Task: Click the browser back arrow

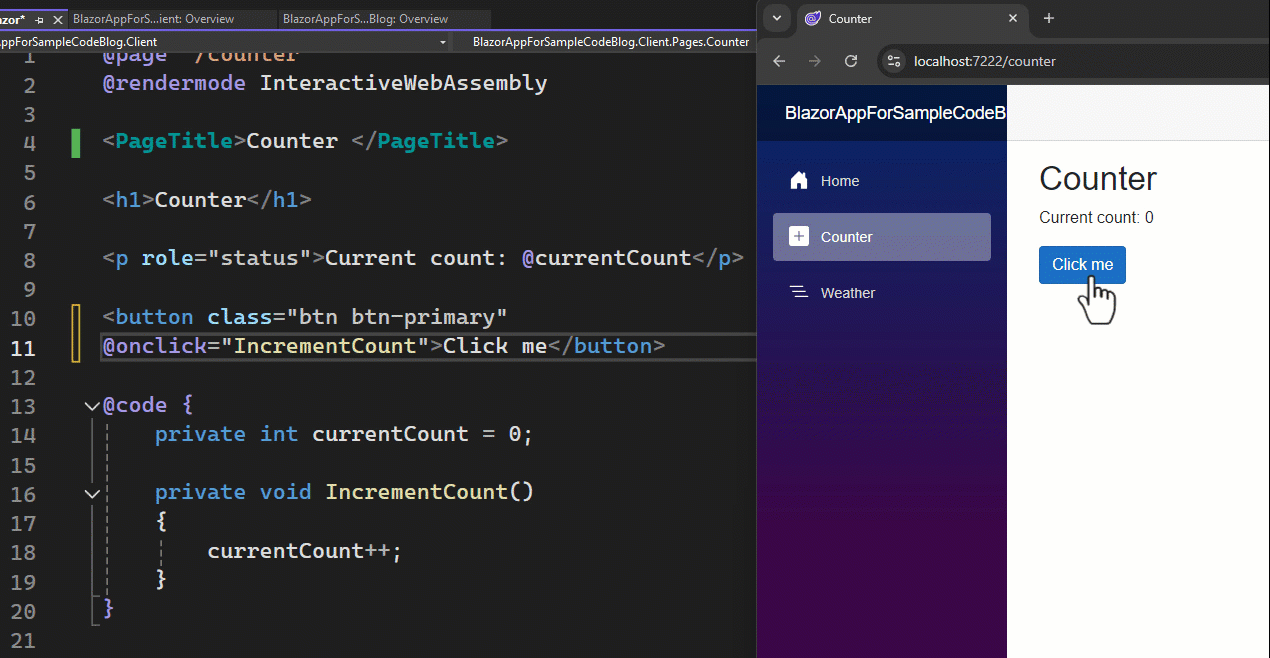Action: [x=779, y=61]
